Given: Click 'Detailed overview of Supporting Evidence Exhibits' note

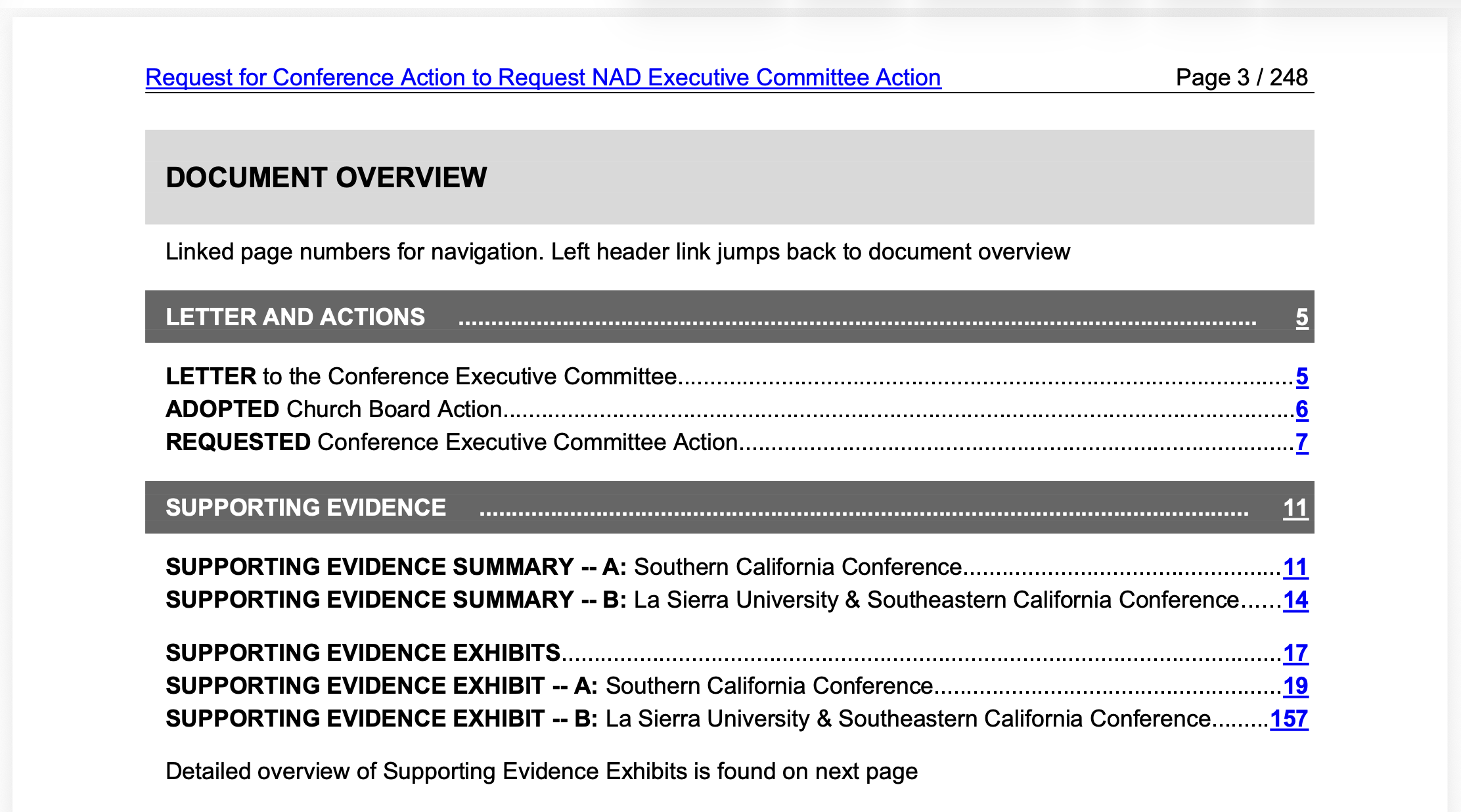Looking at the screenshot, I should pos(541,771).
